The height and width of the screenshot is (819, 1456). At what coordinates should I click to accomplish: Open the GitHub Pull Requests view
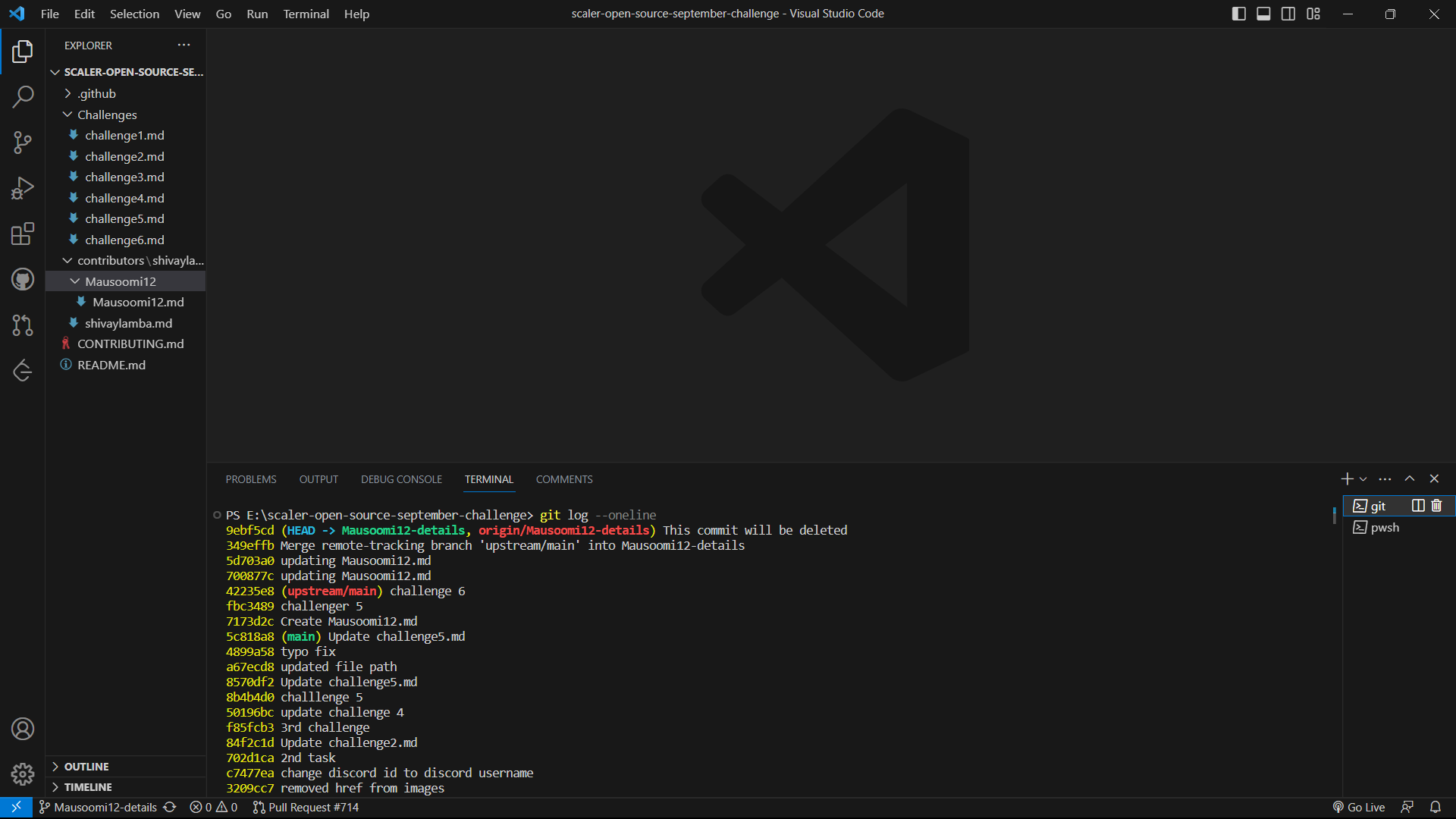click(23, 325)
